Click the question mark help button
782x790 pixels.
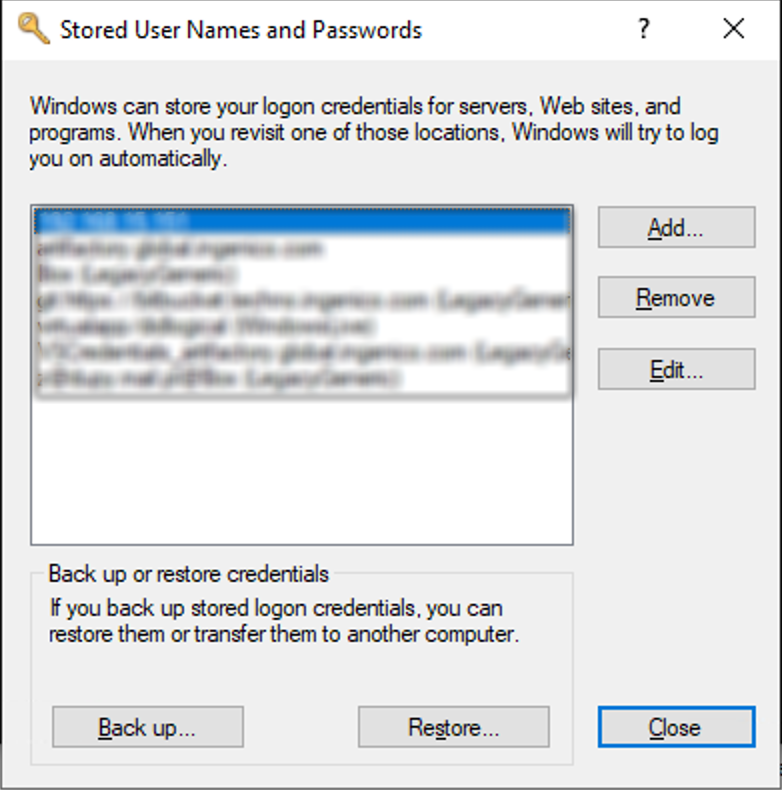click(645, 29)
